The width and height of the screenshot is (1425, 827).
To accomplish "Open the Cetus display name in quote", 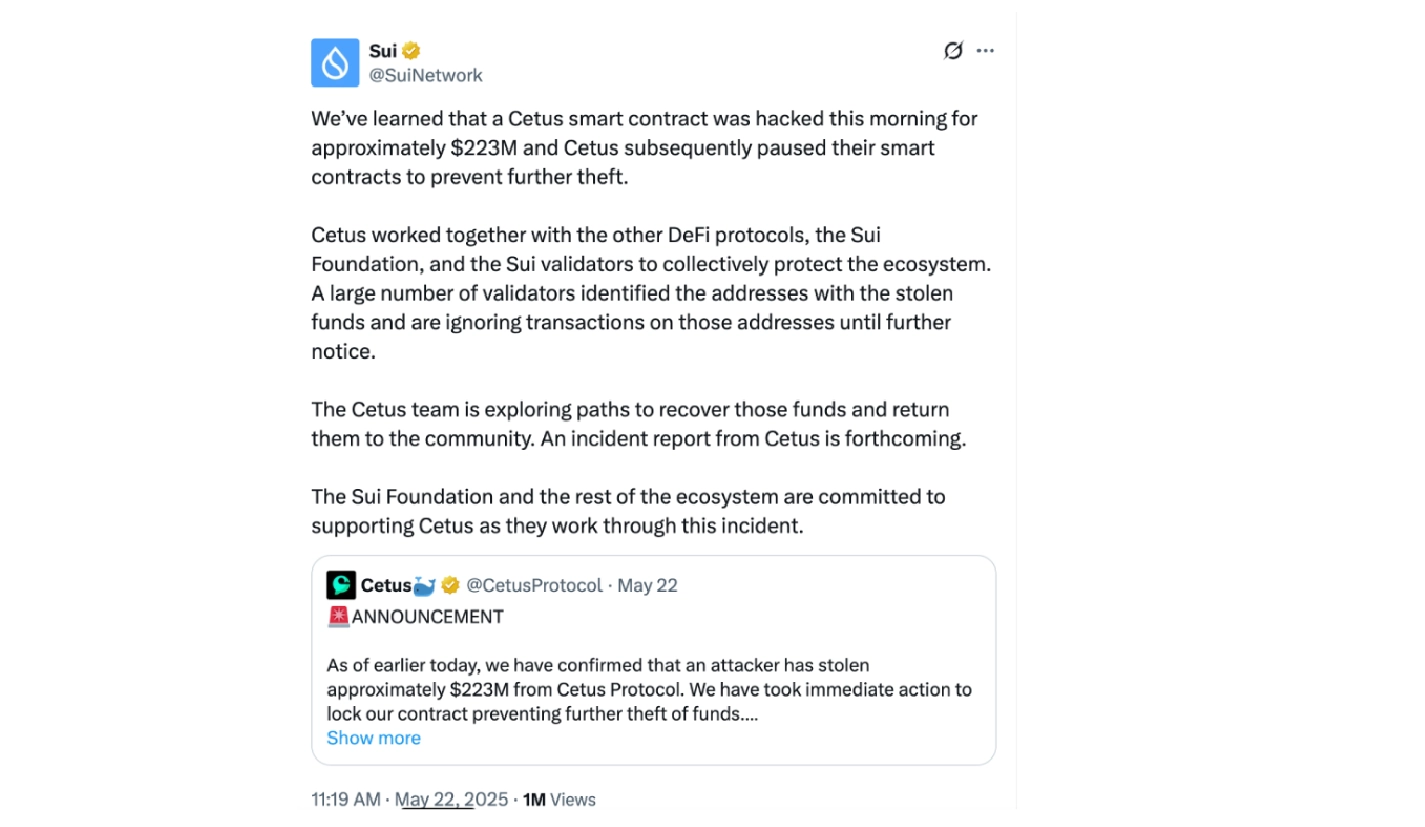I will point(386,585).
